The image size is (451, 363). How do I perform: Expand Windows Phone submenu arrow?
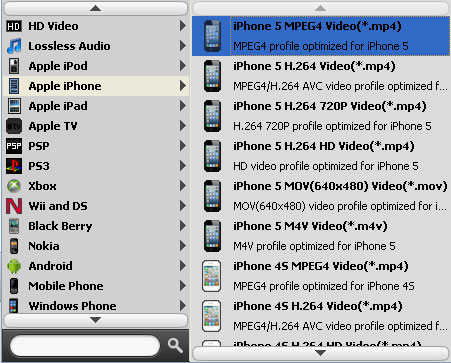[x=182, y=306]
